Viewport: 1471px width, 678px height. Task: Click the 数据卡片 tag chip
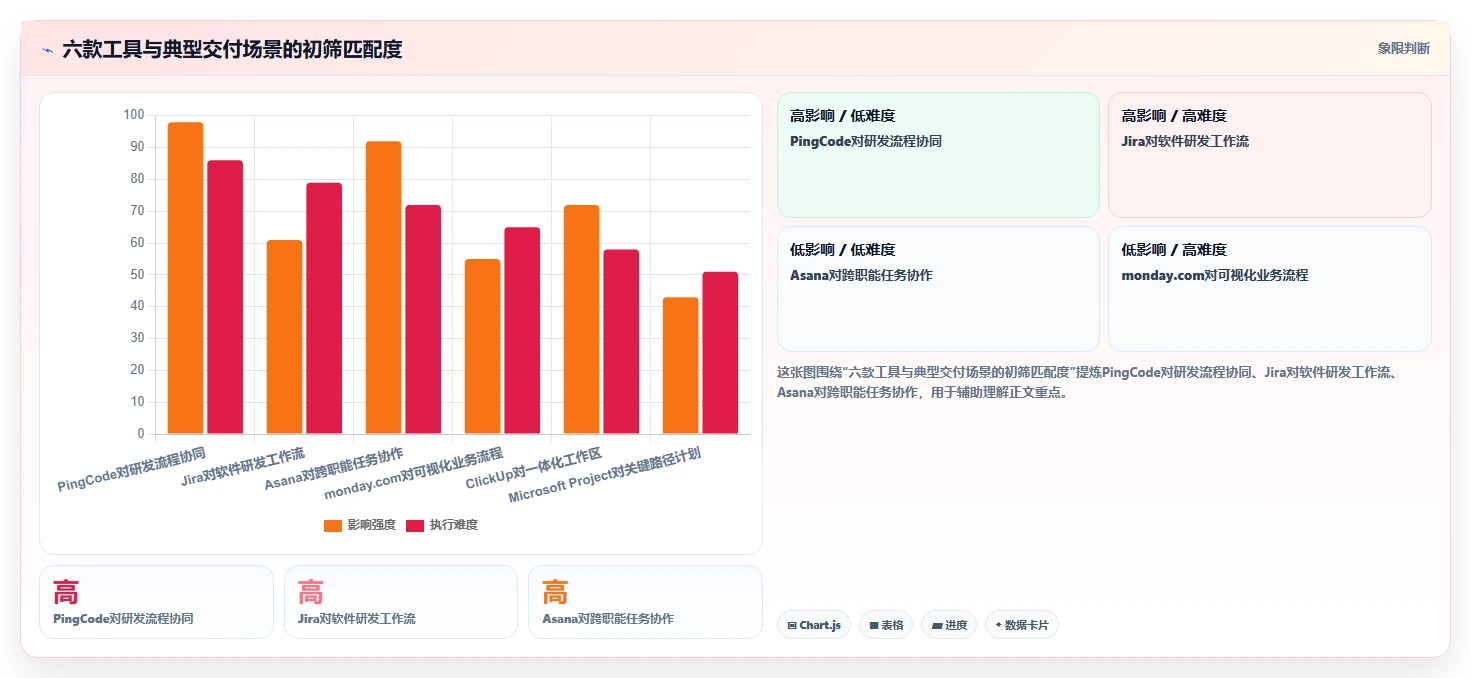click(1022, 625)
